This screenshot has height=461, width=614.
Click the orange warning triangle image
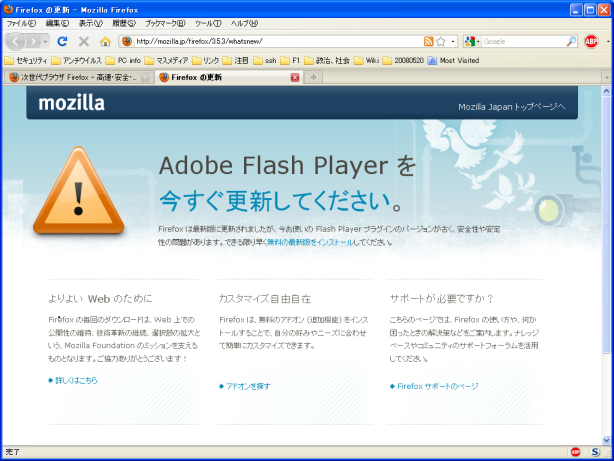[79, 191]
